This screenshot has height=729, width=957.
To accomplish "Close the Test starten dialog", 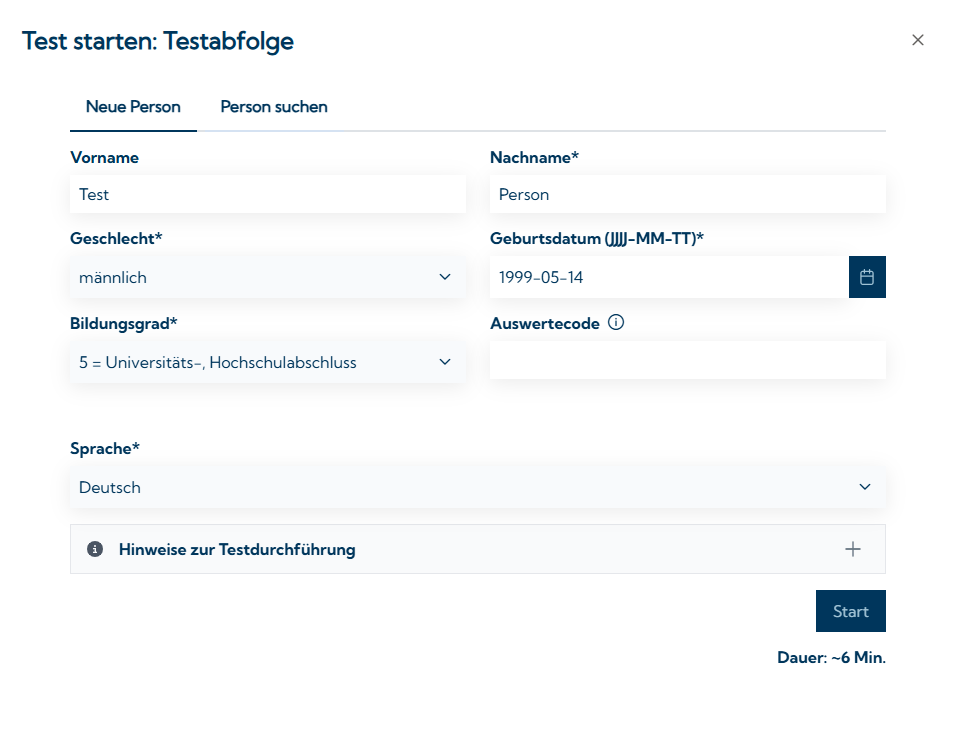I will click(917, 40).
